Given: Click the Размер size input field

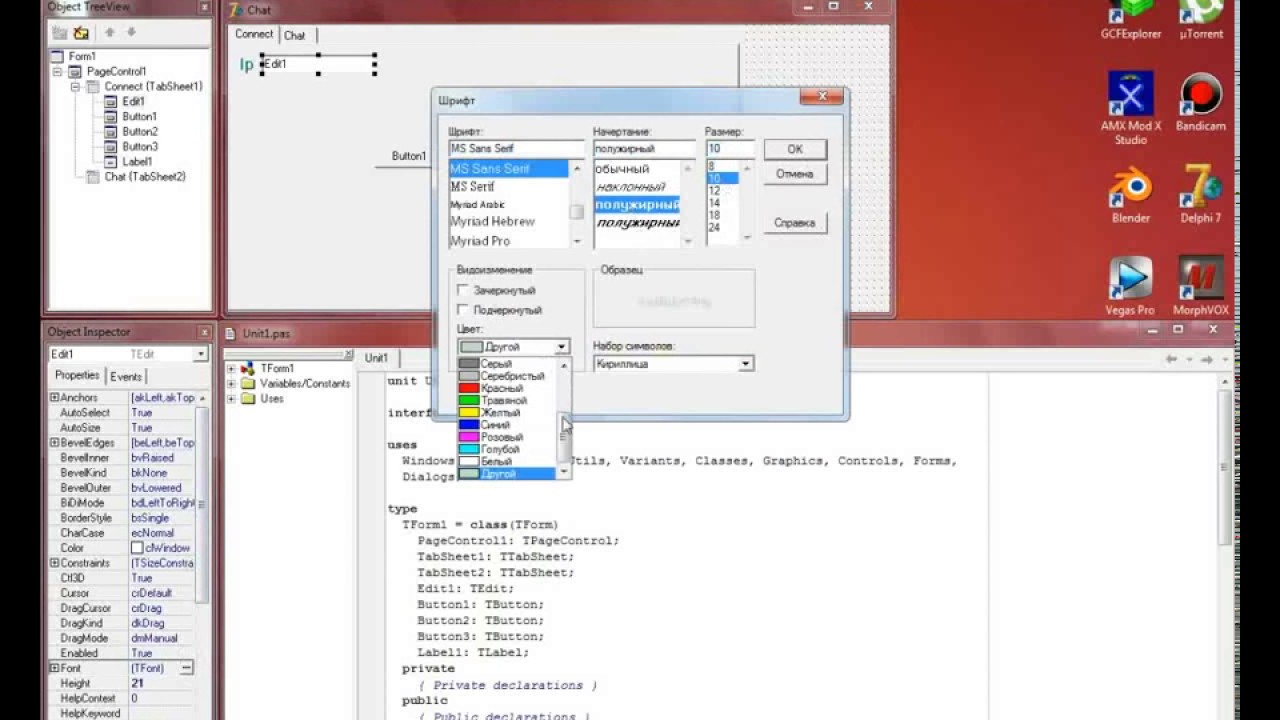Looking at the screenshot, I should (x=730, y=149).
